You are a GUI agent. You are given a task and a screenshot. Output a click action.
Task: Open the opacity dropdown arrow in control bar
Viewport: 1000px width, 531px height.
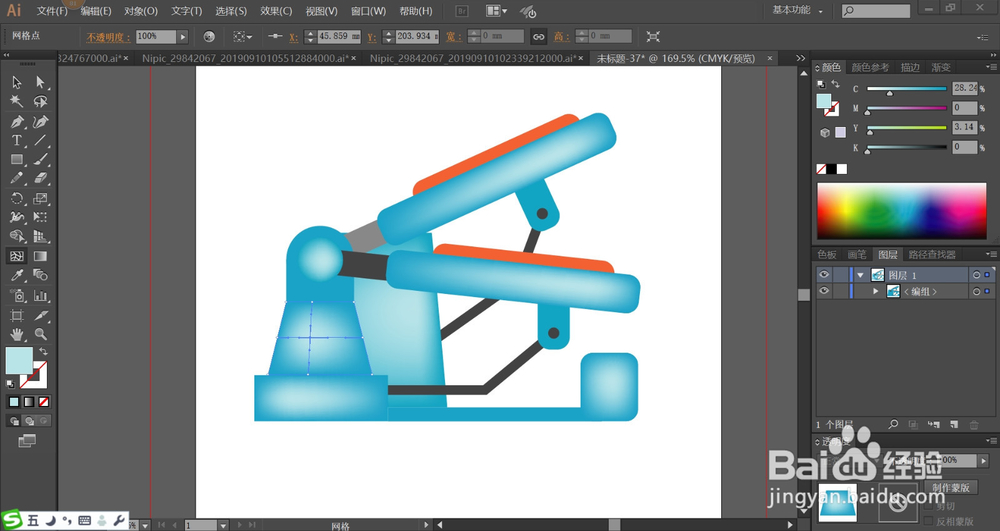coord(182,37)
